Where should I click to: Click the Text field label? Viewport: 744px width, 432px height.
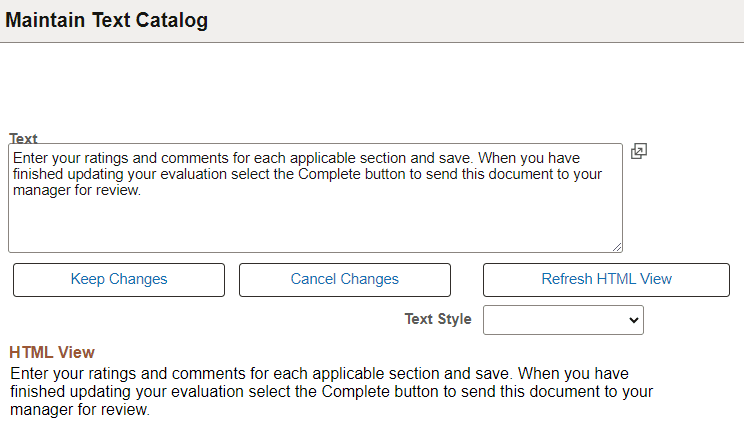23,139
